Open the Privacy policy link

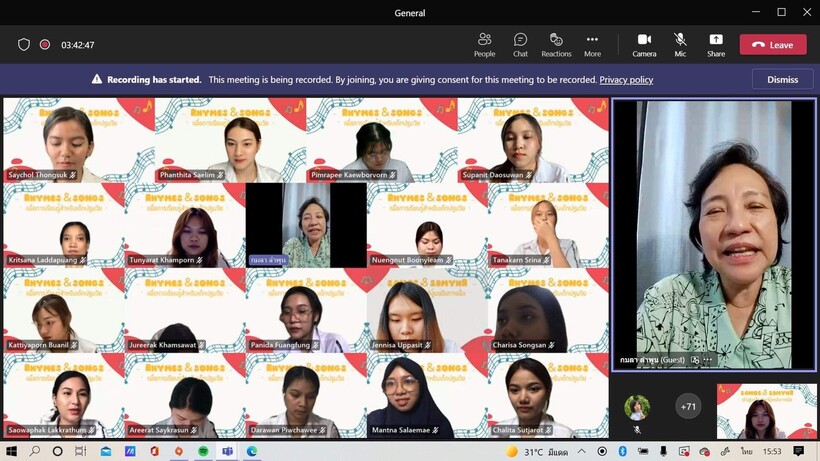coord(626,80)
